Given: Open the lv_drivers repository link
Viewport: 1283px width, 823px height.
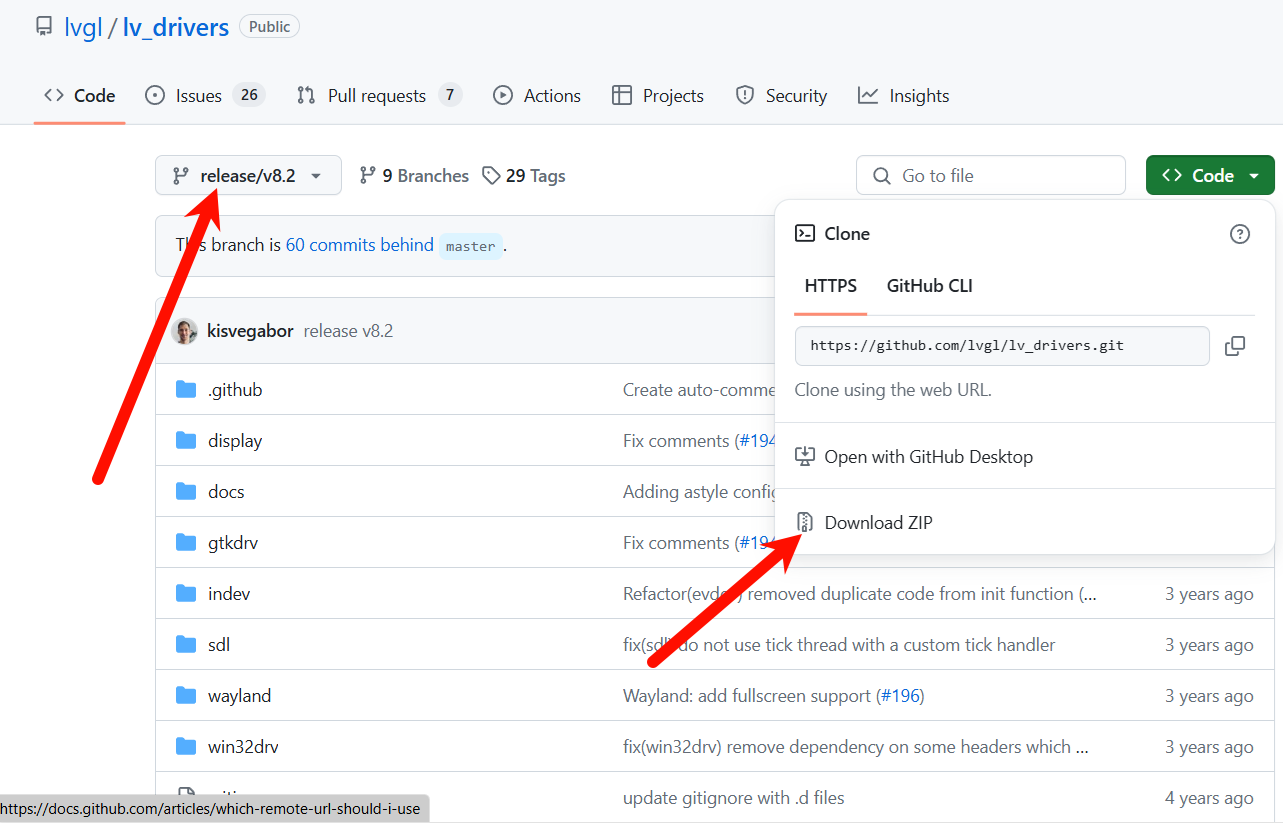Looking at the screenshot, I should 175,27.
